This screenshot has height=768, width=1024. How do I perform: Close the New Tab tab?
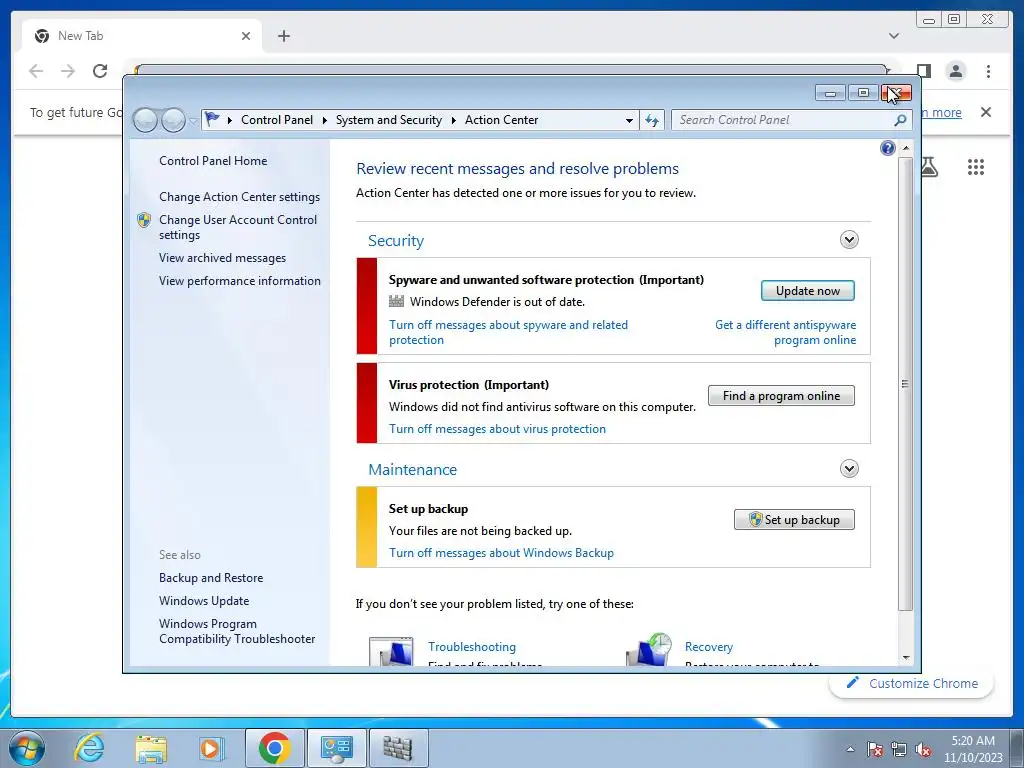246,36
